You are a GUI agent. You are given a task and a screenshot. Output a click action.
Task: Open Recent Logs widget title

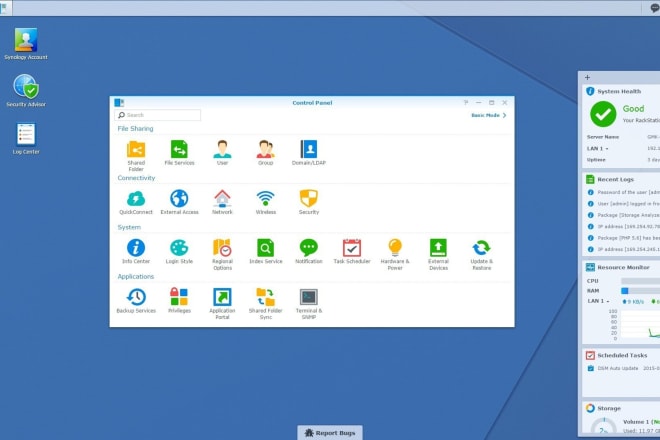pyautogui.click(x=615, y=179)
